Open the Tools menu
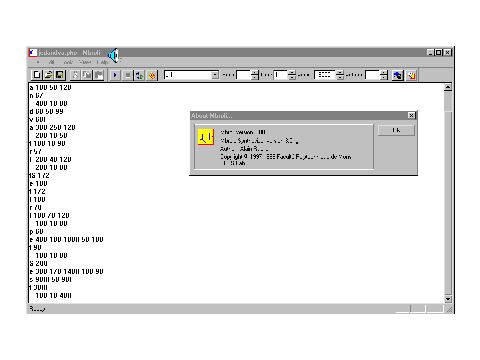The height and width of the screenshot is (360, 480). 68,62
